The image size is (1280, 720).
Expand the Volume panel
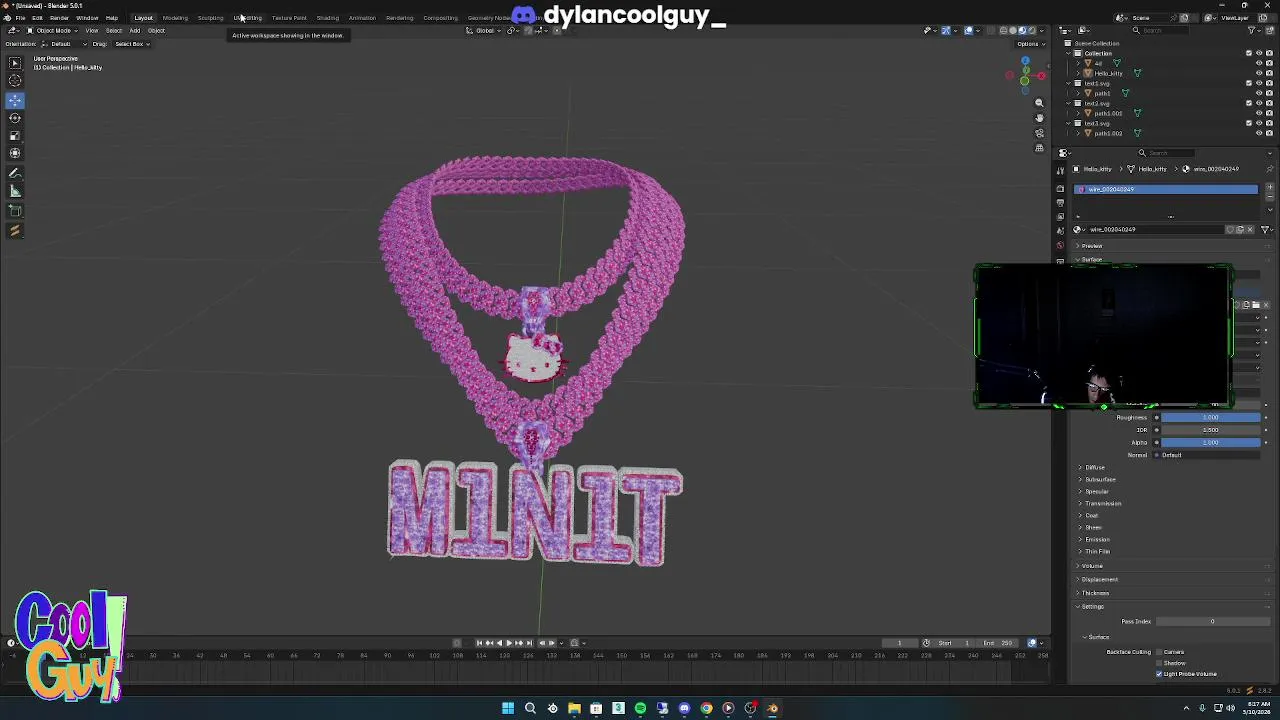[x=1090, y=566]
